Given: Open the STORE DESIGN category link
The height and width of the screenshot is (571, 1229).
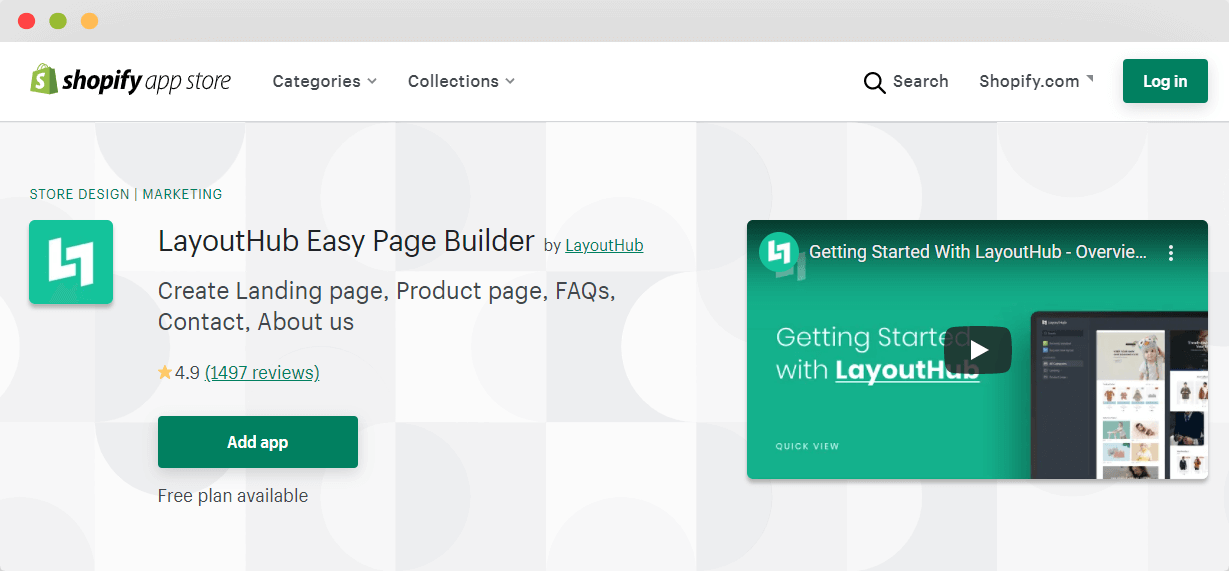Looking at the screenshot, I should pyautogui.click(x=79, y=194).
